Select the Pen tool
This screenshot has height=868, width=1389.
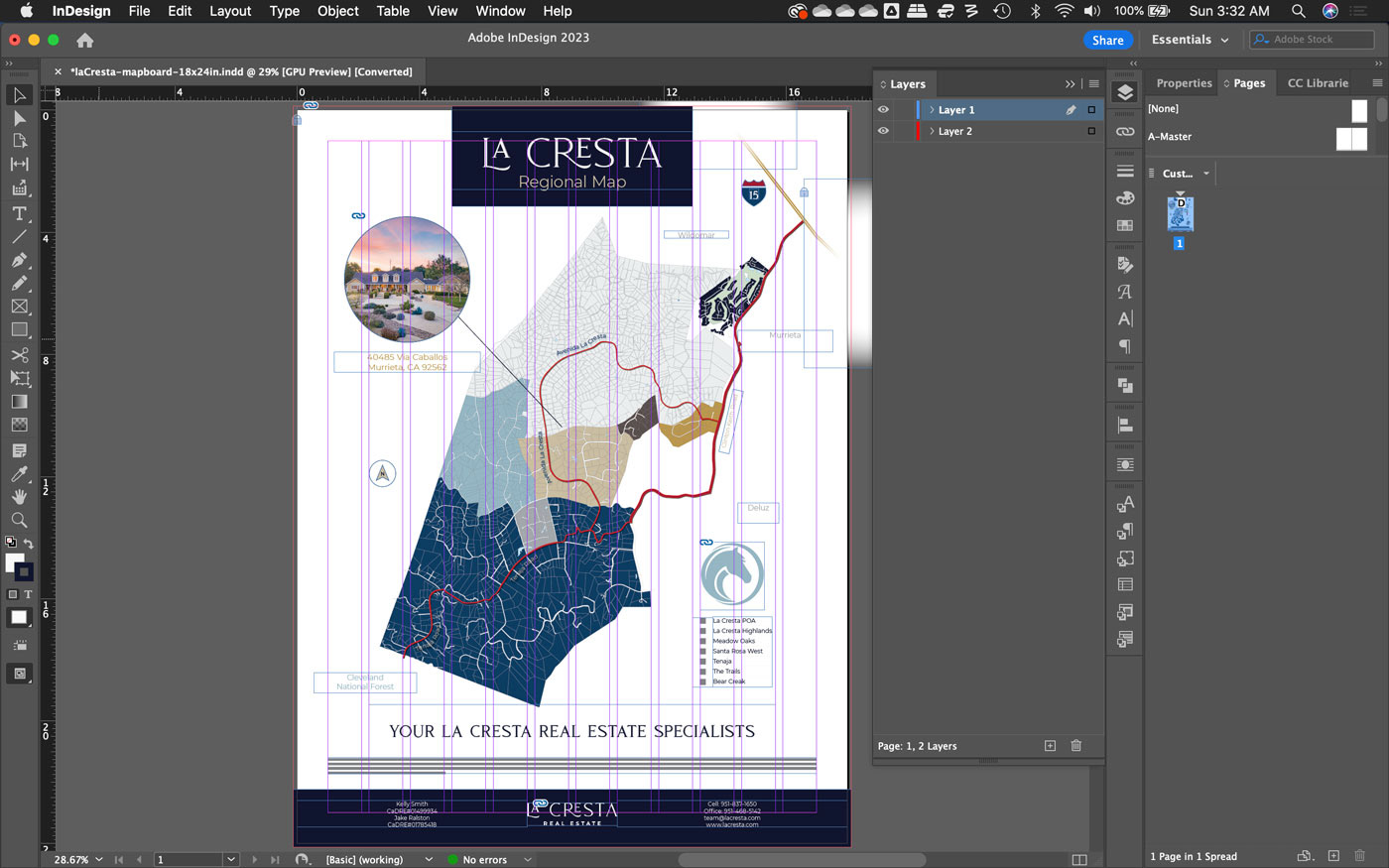click(x=19, y=260)
